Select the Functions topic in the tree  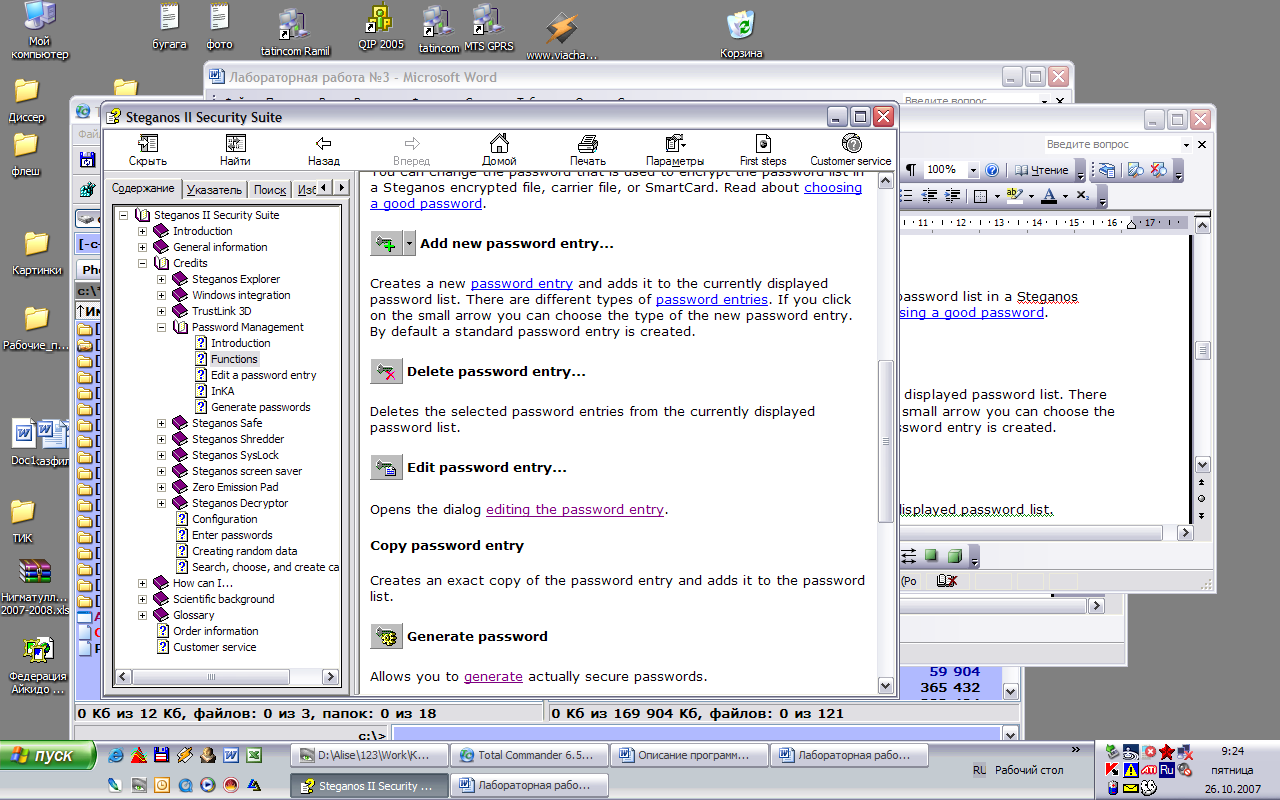coord(234,359)
